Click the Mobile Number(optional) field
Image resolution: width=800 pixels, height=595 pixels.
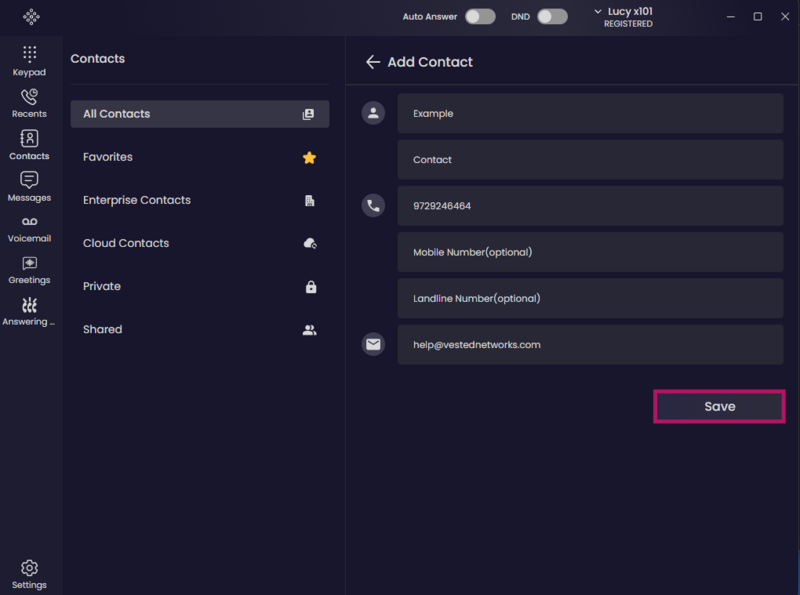pyautogui.click(x=590, y=252)
